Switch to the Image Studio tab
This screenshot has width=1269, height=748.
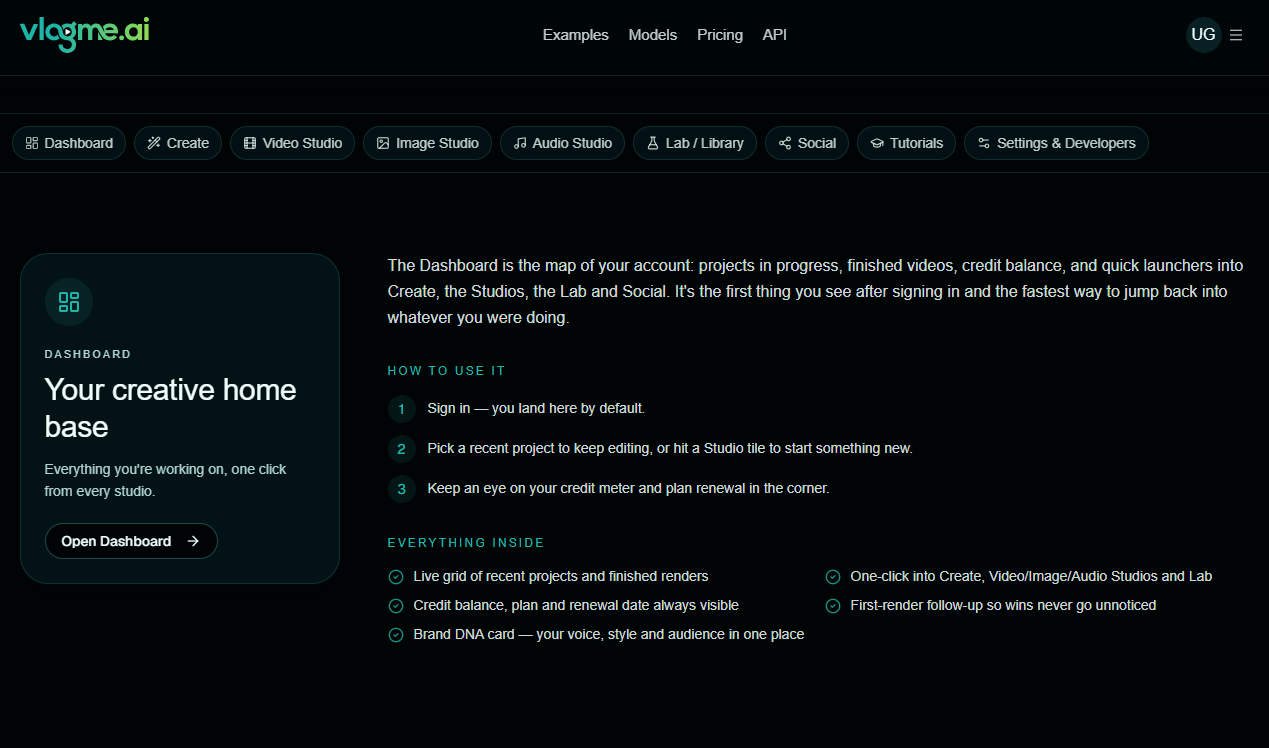coord(427,143)
